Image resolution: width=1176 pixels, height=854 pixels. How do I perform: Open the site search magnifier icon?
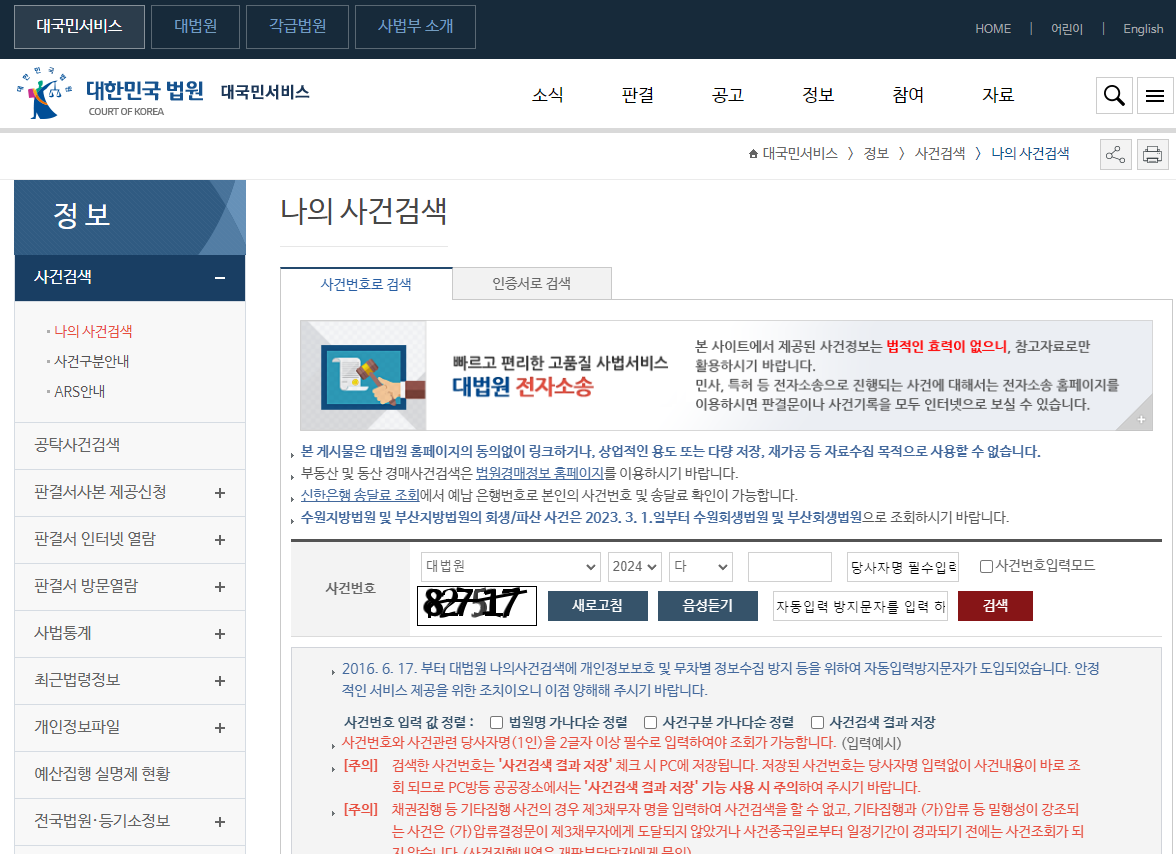(x=1114, y=95)
